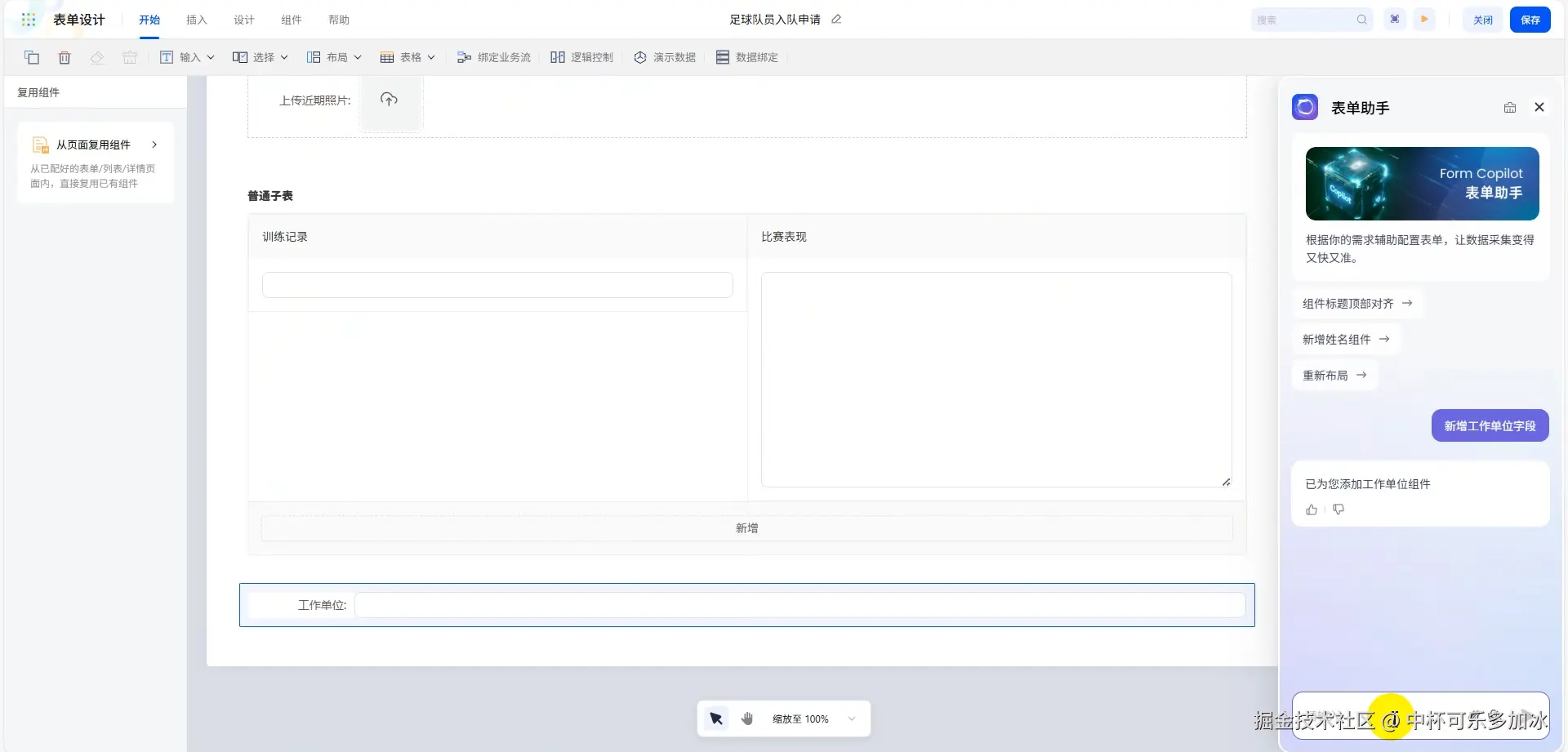This screenshot has width=1568, height=752.
Task: Click the copy component icon
Action: coord(32,57)
